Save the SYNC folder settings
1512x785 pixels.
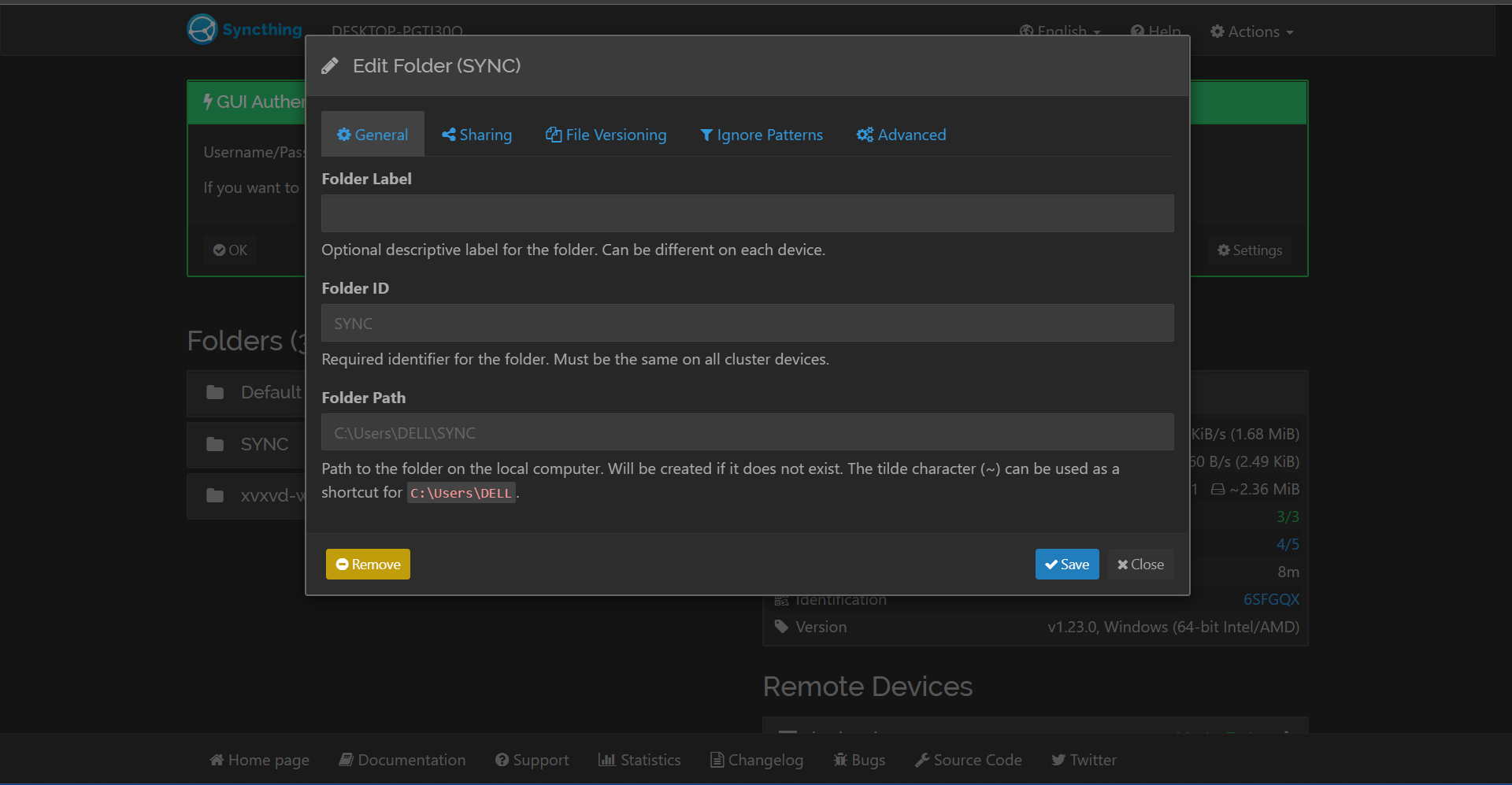point(1067,564)
